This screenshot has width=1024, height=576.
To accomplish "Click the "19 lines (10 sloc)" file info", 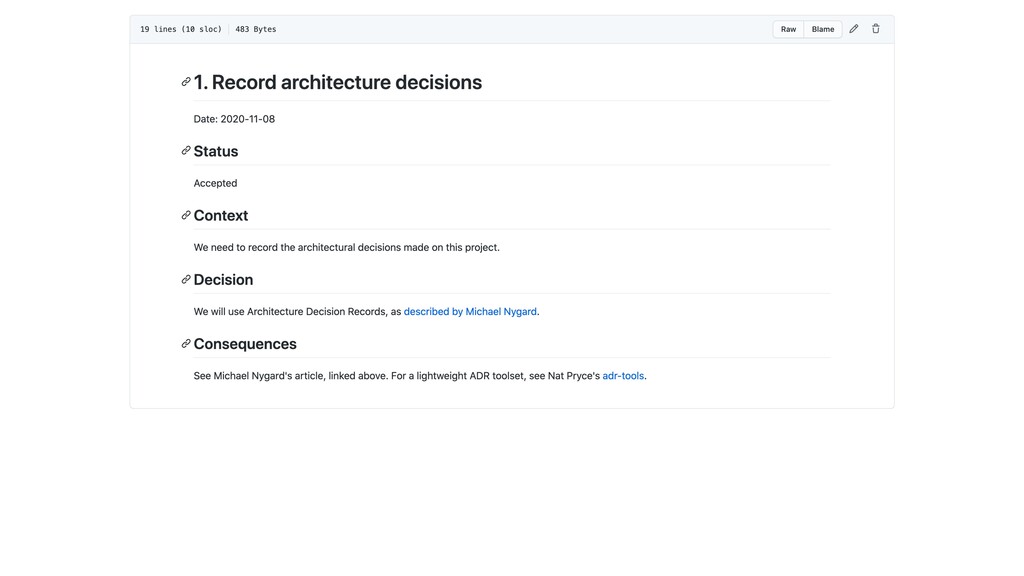I will [x=181, y=29].
